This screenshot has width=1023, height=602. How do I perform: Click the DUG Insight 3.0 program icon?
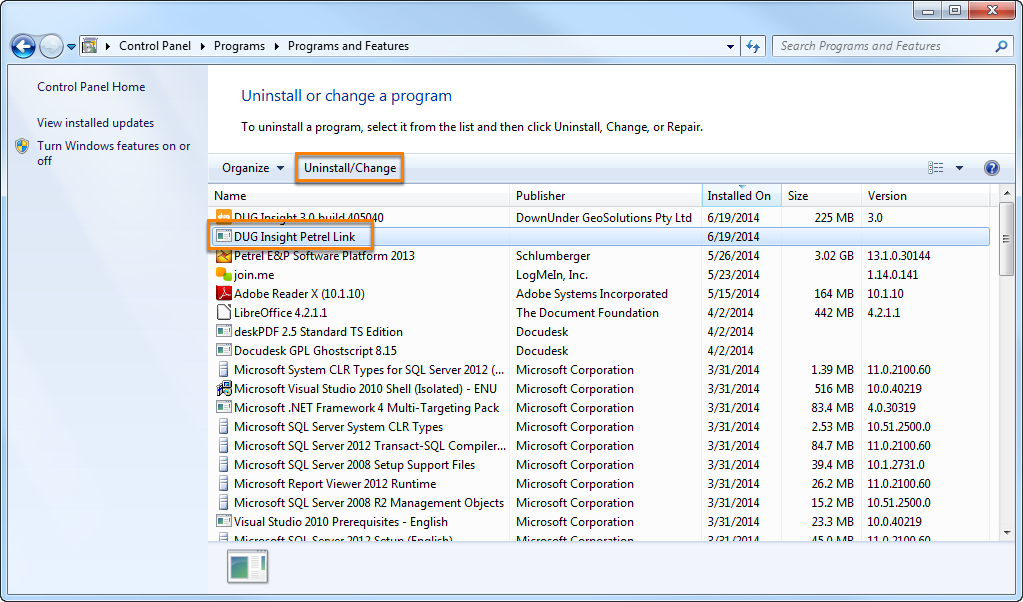click(224, 217)
